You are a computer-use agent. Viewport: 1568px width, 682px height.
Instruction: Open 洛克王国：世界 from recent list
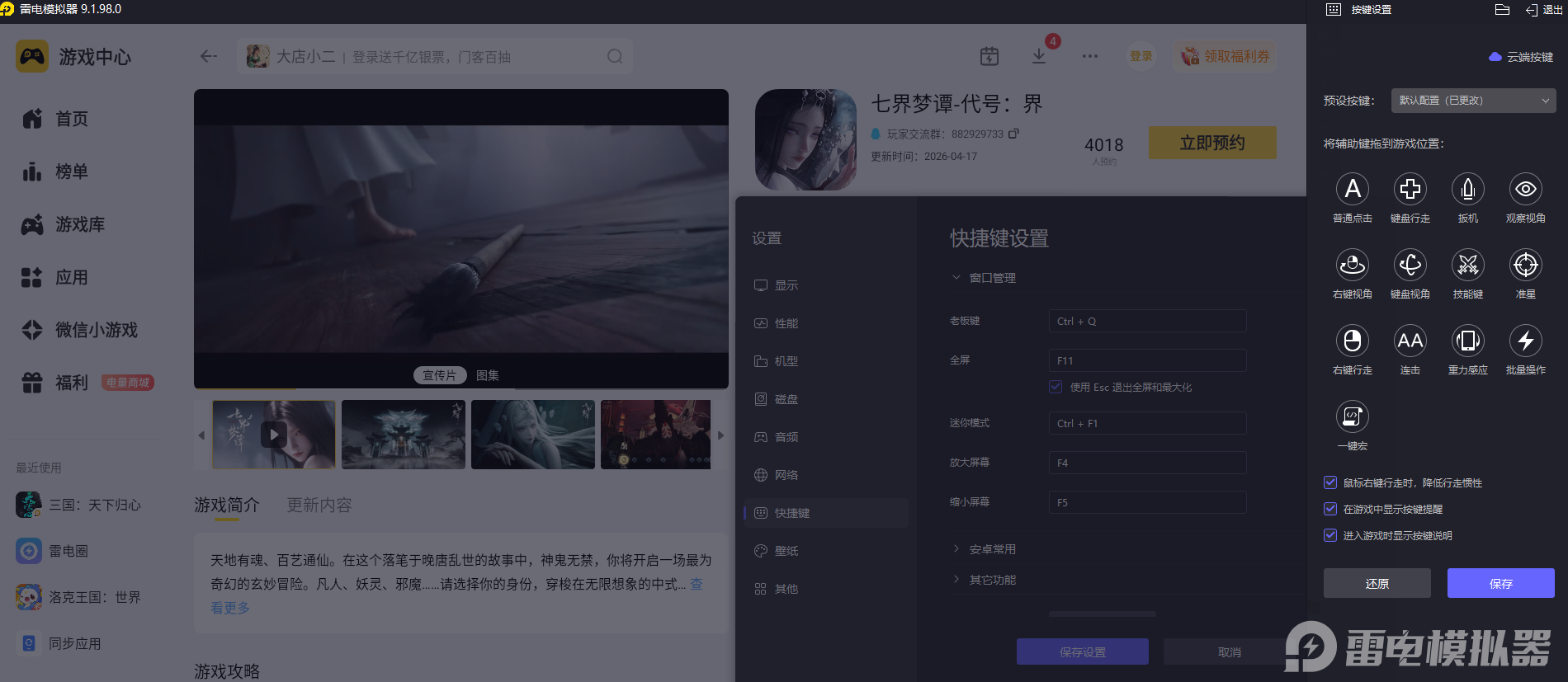79,597
